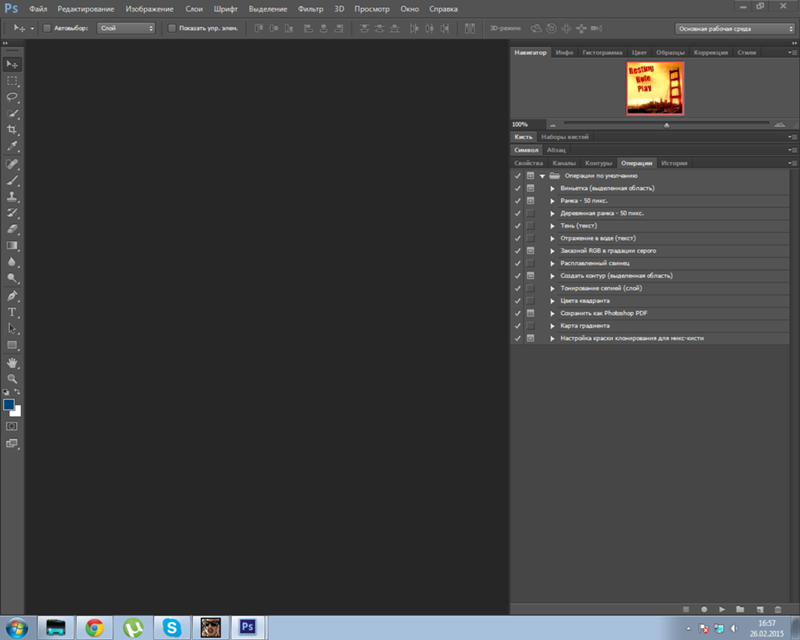Pick the Eyedropper tool
The image size is (800, 640).
coord(13,146)
